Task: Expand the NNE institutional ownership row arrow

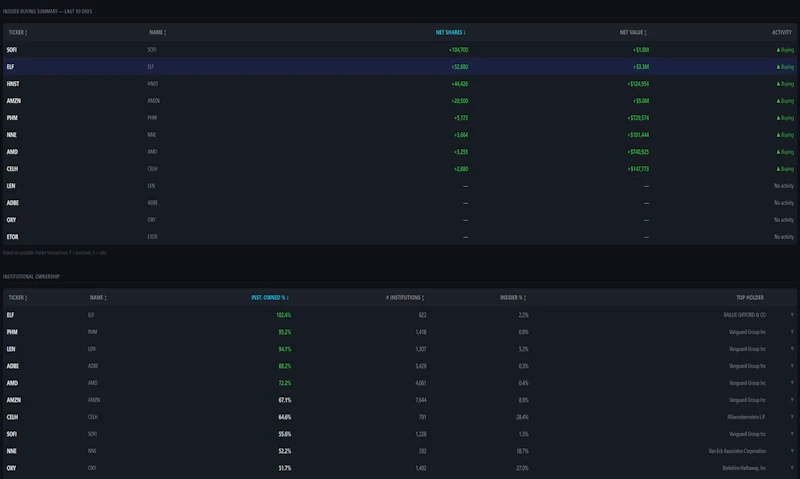Action: tap(792, 451)
